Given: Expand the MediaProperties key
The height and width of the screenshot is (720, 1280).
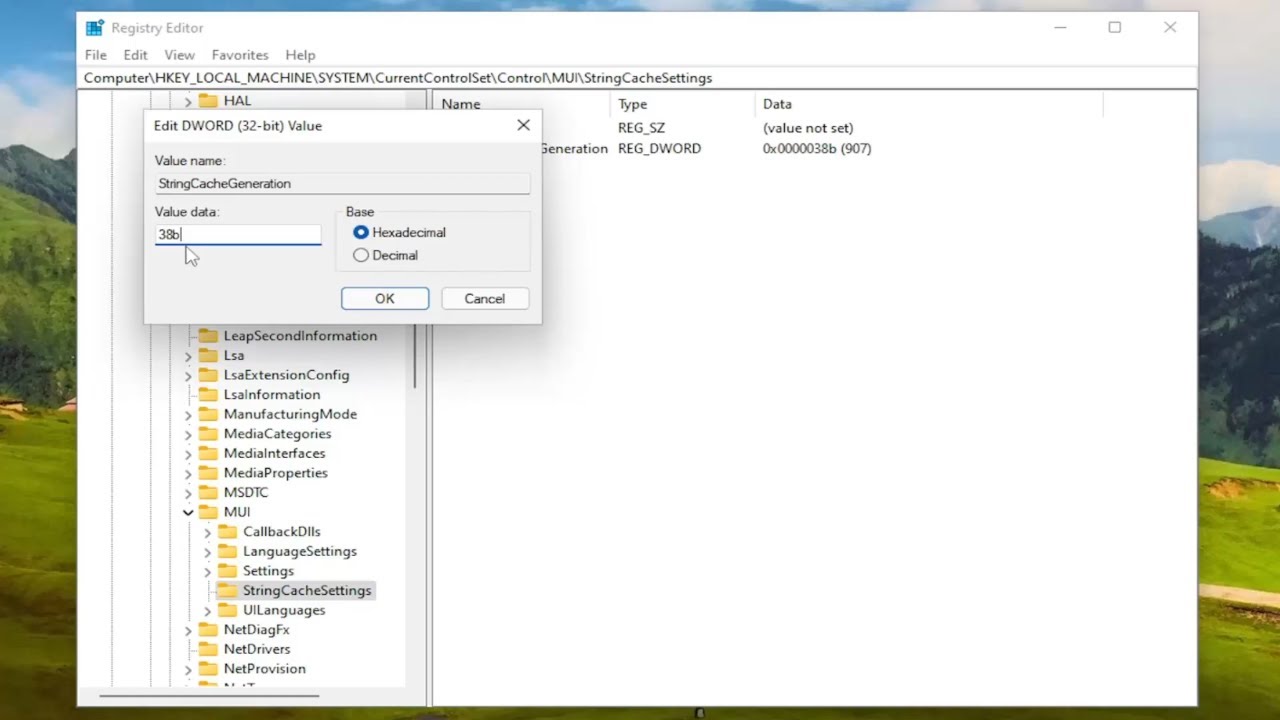Looking at the screenshot, I should pos(188,473).
